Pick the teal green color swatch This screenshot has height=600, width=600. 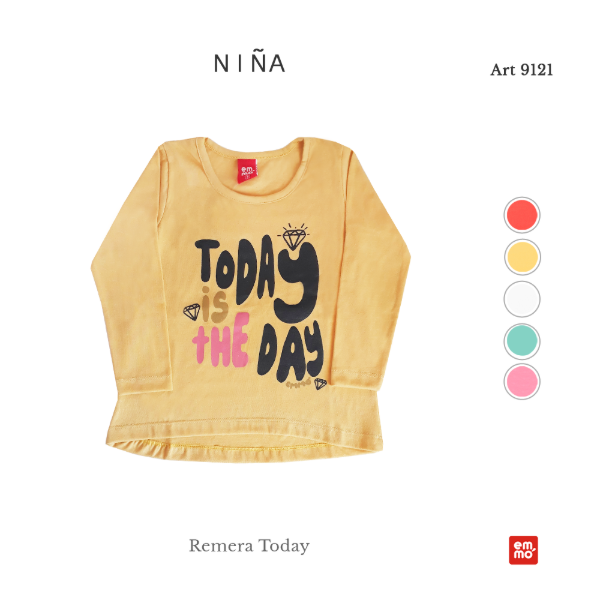pos(522,341)
